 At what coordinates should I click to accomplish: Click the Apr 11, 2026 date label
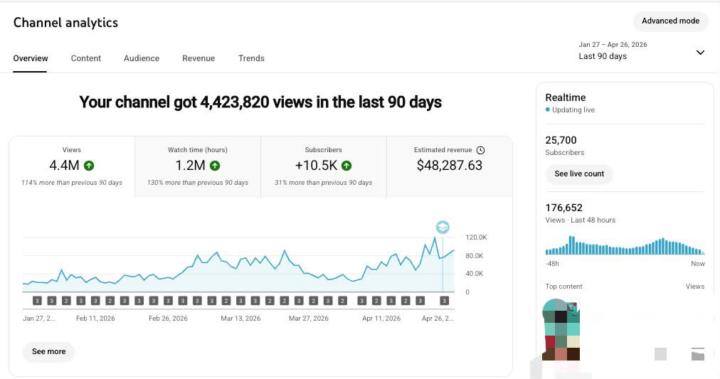click(381, 318)
